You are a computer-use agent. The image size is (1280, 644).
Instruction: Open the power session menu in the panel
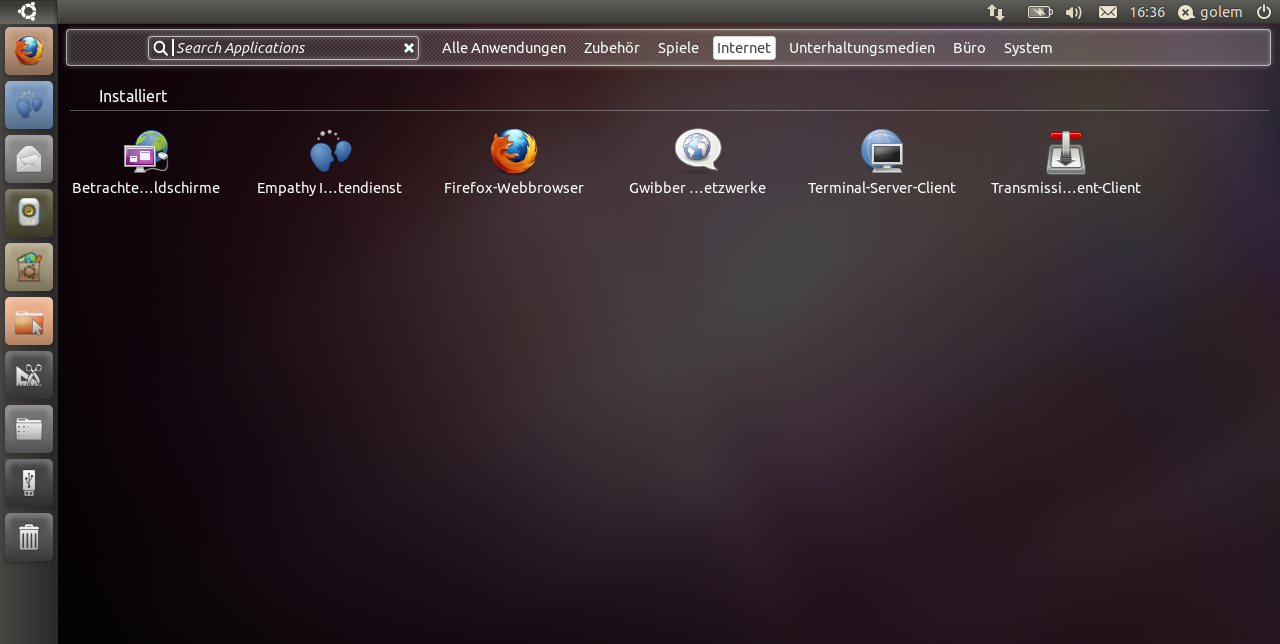(x=1263, y=12)
